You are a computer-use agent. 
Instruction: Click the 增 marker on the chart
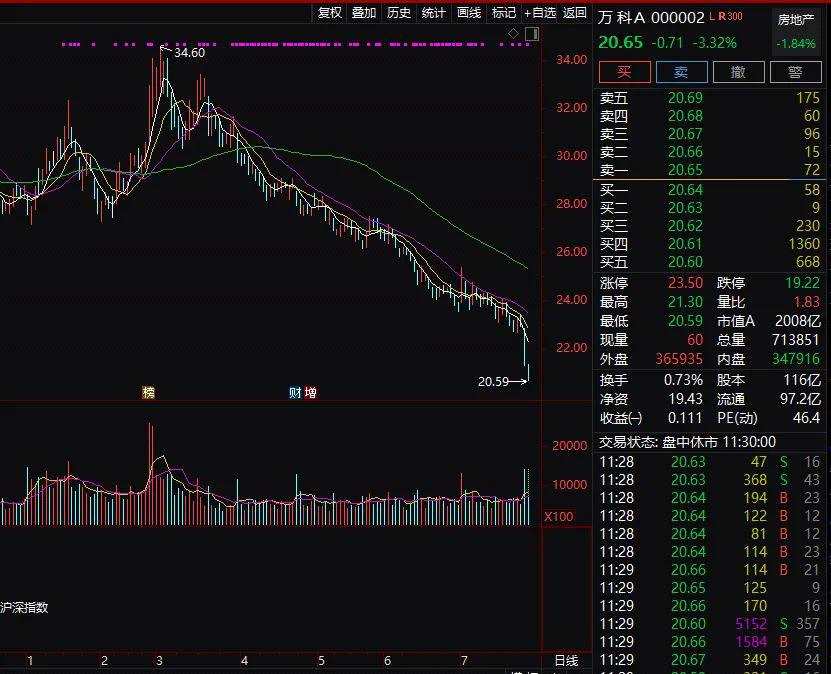[x=311, y=393]
